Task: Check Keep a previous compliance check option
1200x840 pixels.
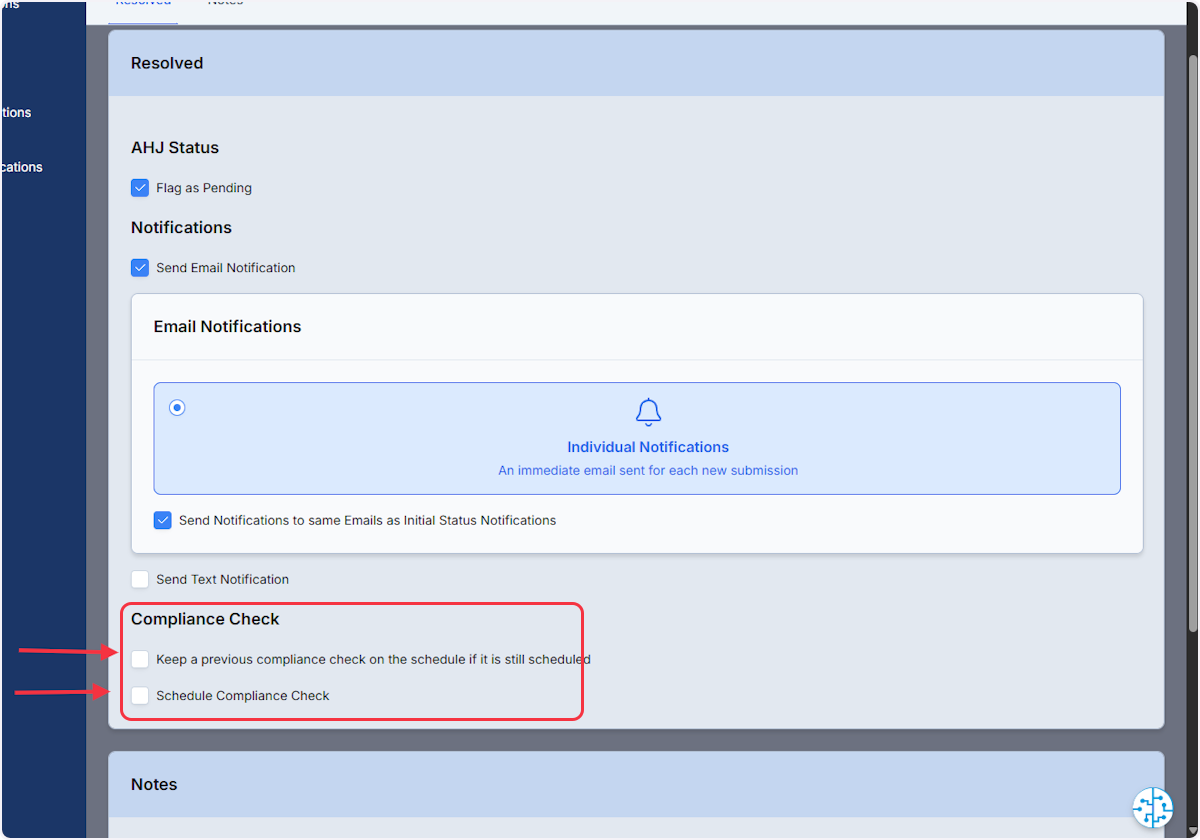Action: click(x=140, y=659)
